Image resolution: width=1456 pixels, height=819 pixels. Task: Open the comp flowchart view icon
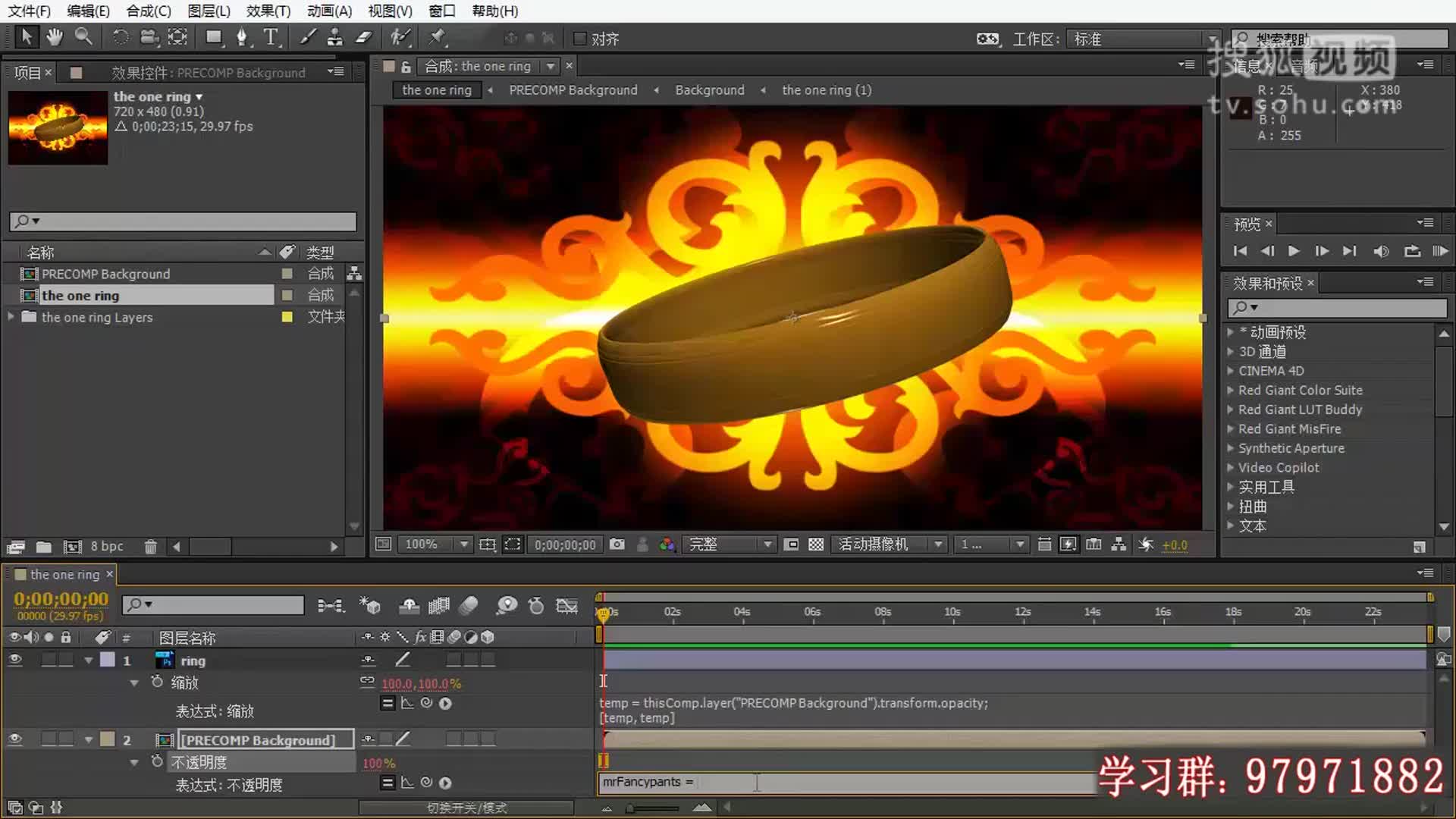[x=1119, y=544]
